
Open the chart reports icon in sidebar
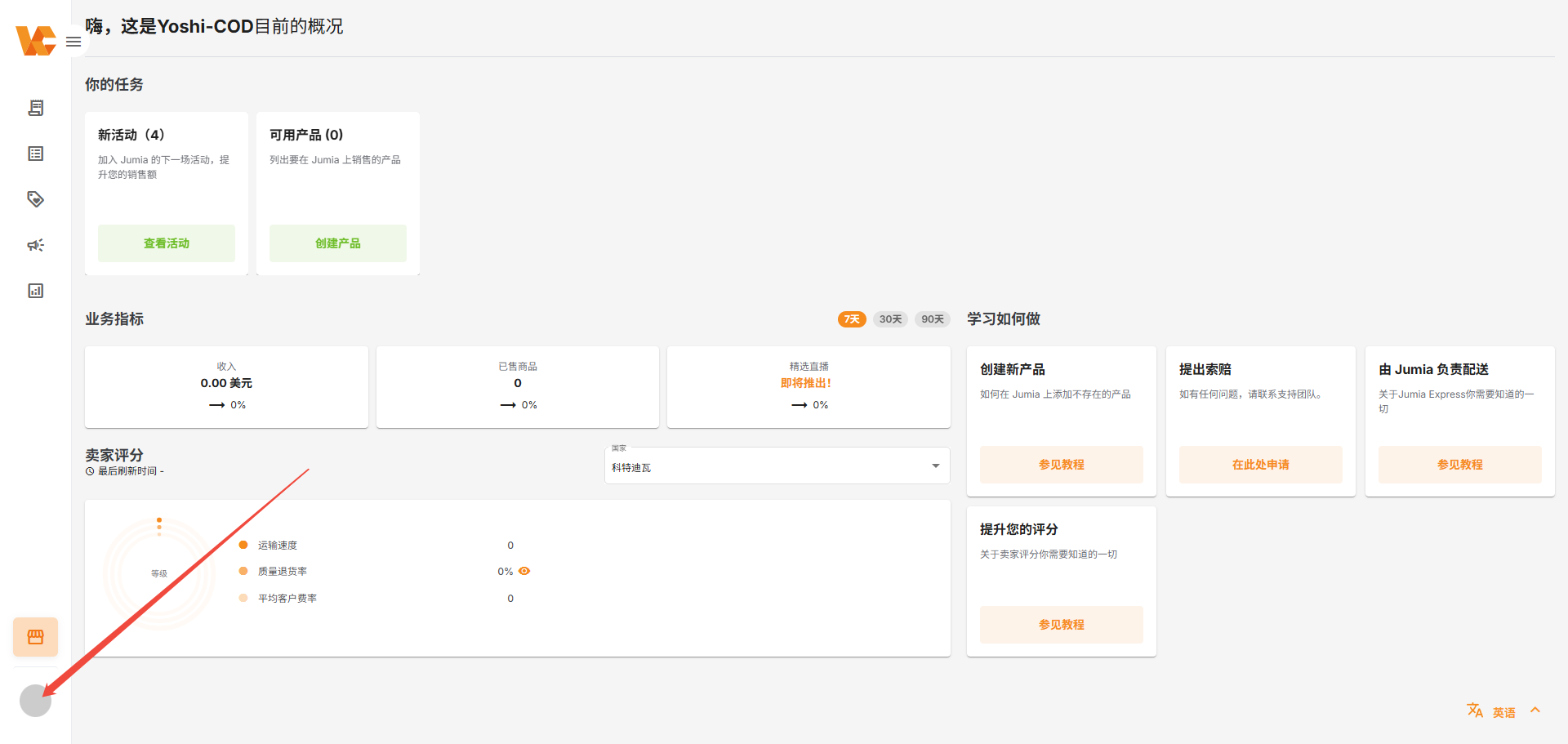[x=35, y=291]
